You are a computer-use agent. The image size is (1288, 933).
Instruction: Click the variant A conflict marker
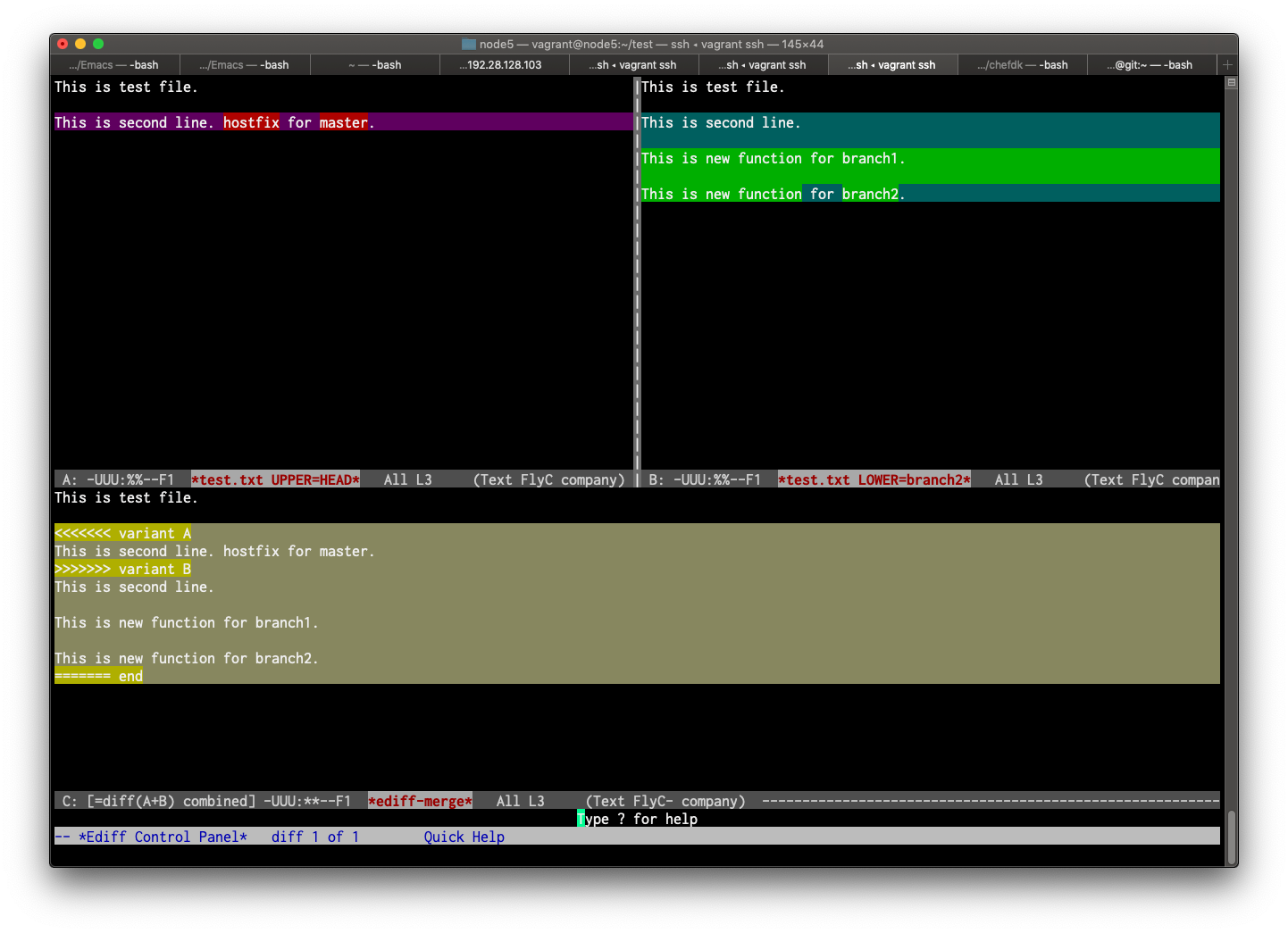122,533
